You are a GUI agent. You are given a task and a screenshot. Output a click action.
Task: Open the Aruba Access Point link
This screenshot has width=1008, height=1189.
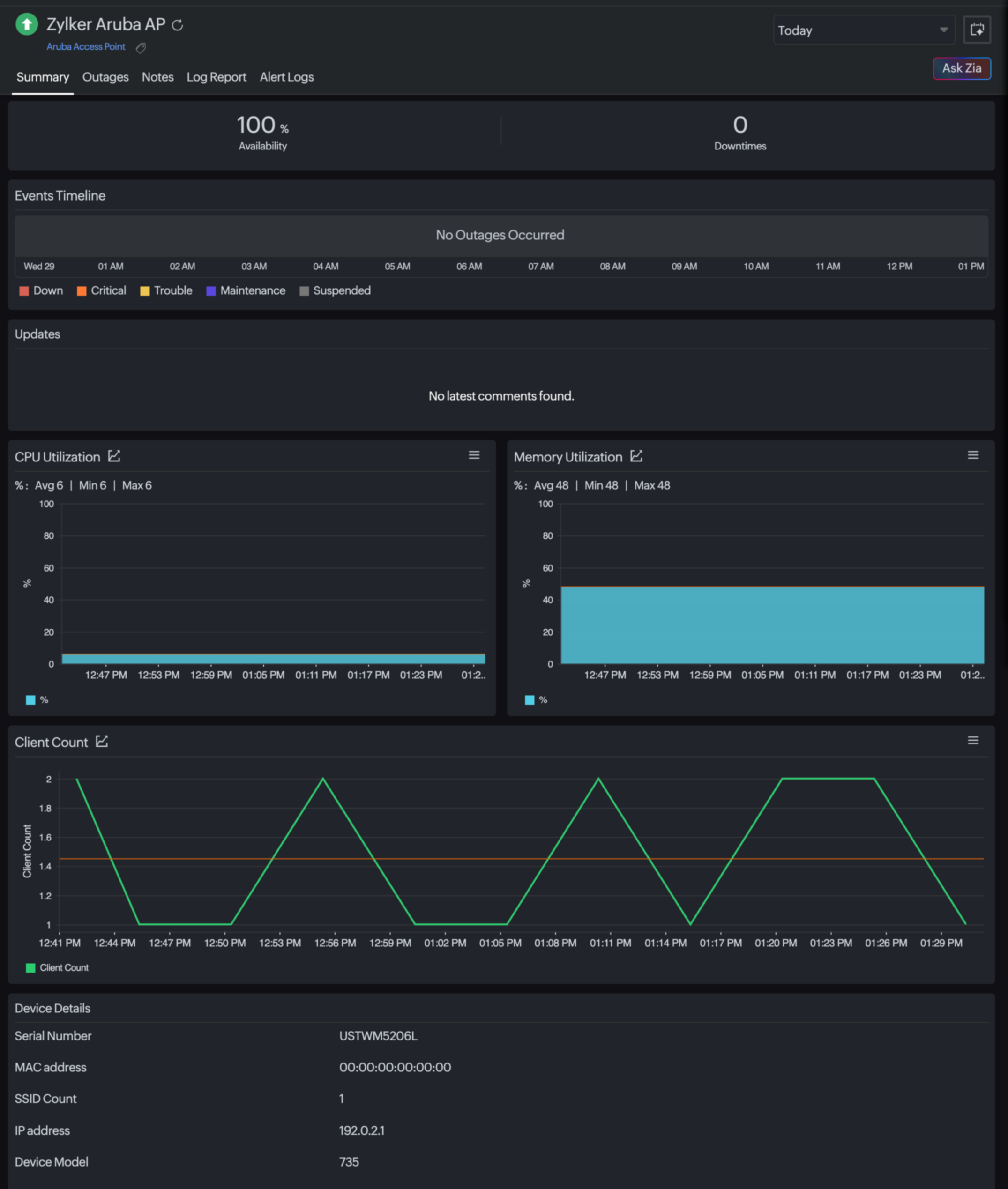tap(86, 46)
